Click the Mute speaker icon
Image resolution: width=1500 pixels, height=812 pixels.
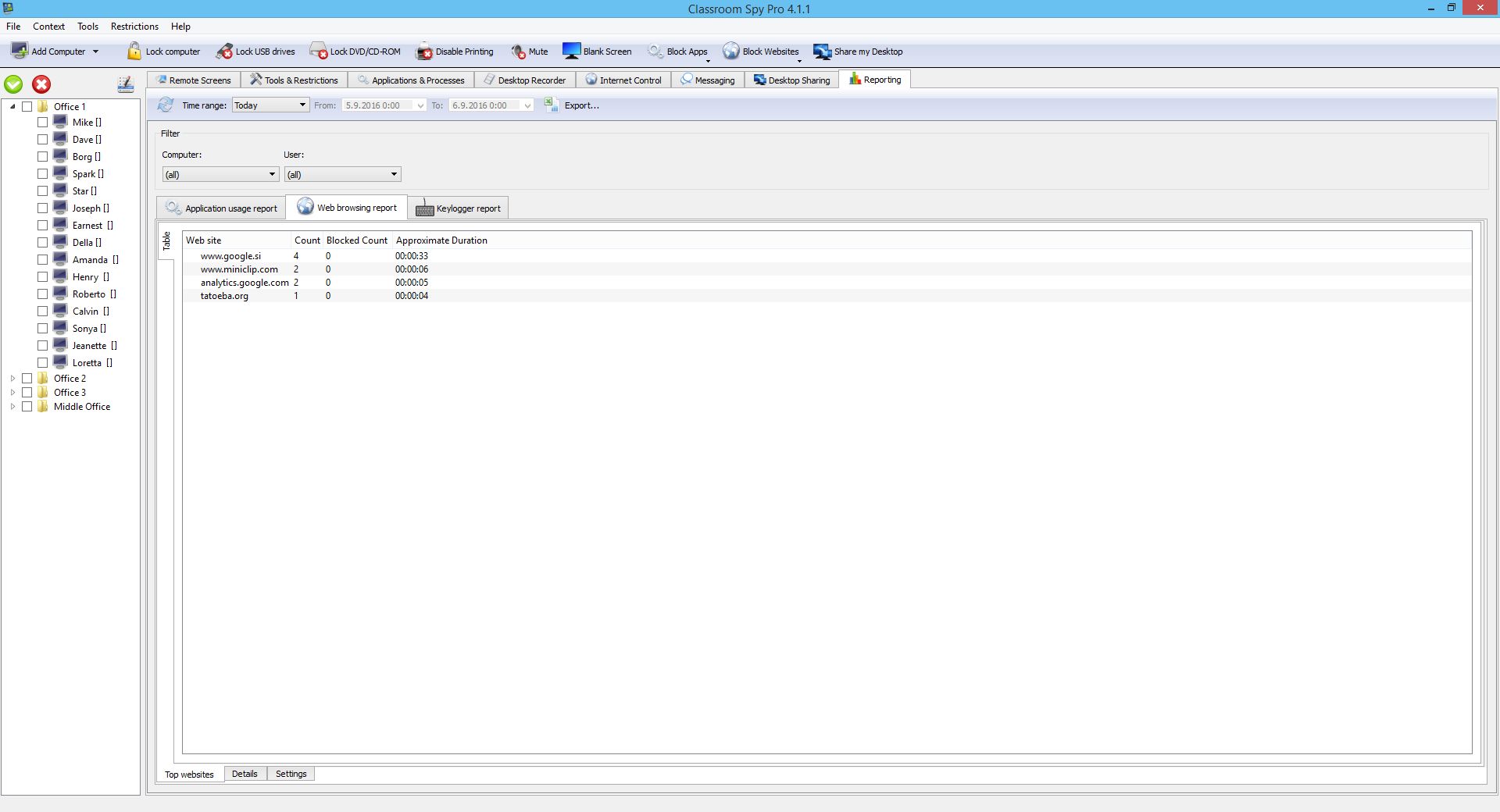518,52
